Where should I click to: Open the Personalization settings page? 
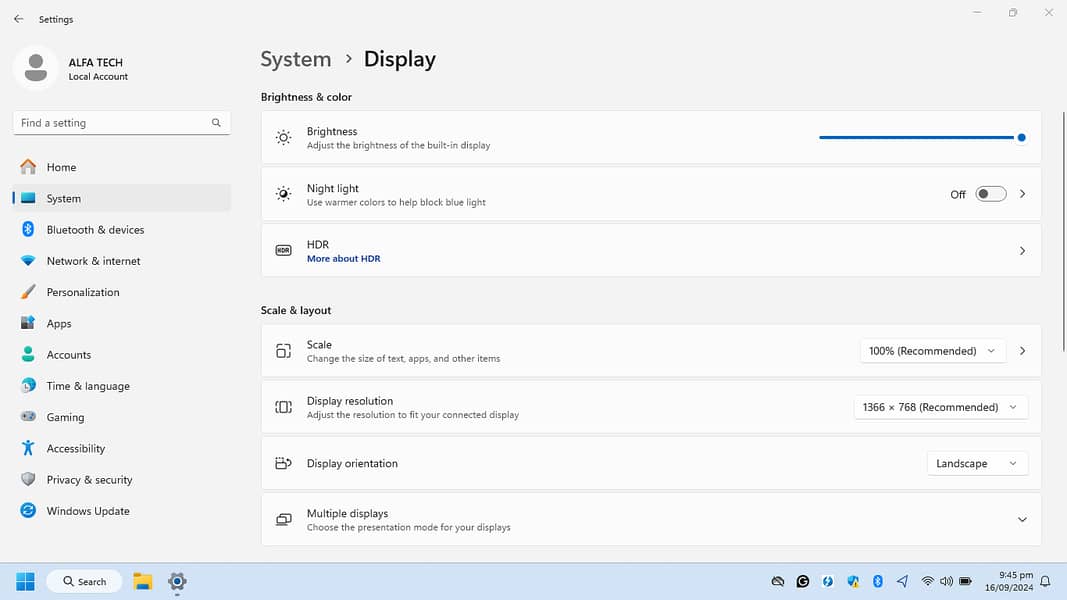(83, 292)
